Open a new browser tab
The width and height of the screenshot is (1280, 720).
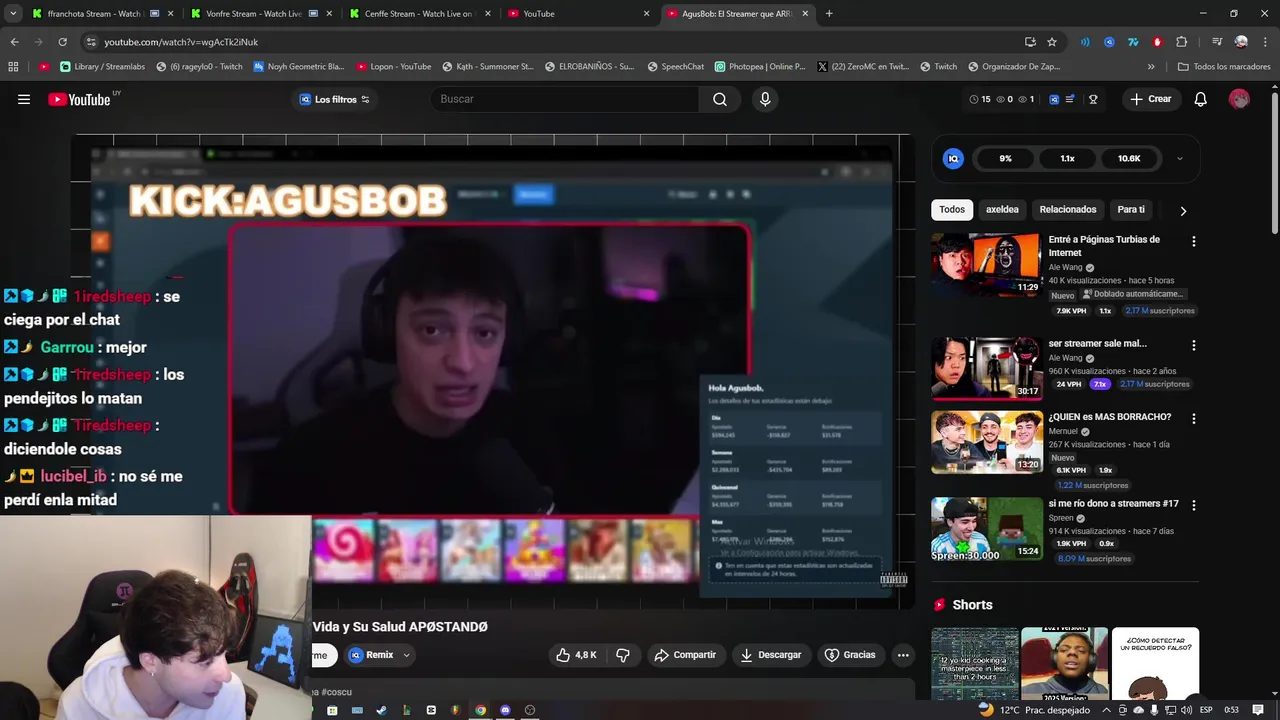(x=829, y=14)
